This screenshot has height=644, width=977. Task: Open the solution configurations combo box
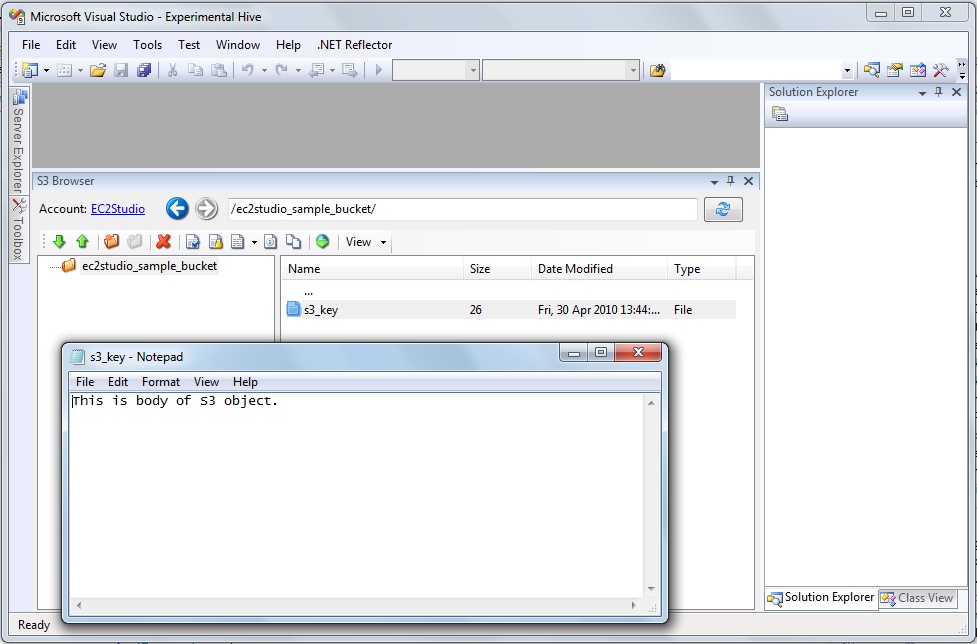436,70
